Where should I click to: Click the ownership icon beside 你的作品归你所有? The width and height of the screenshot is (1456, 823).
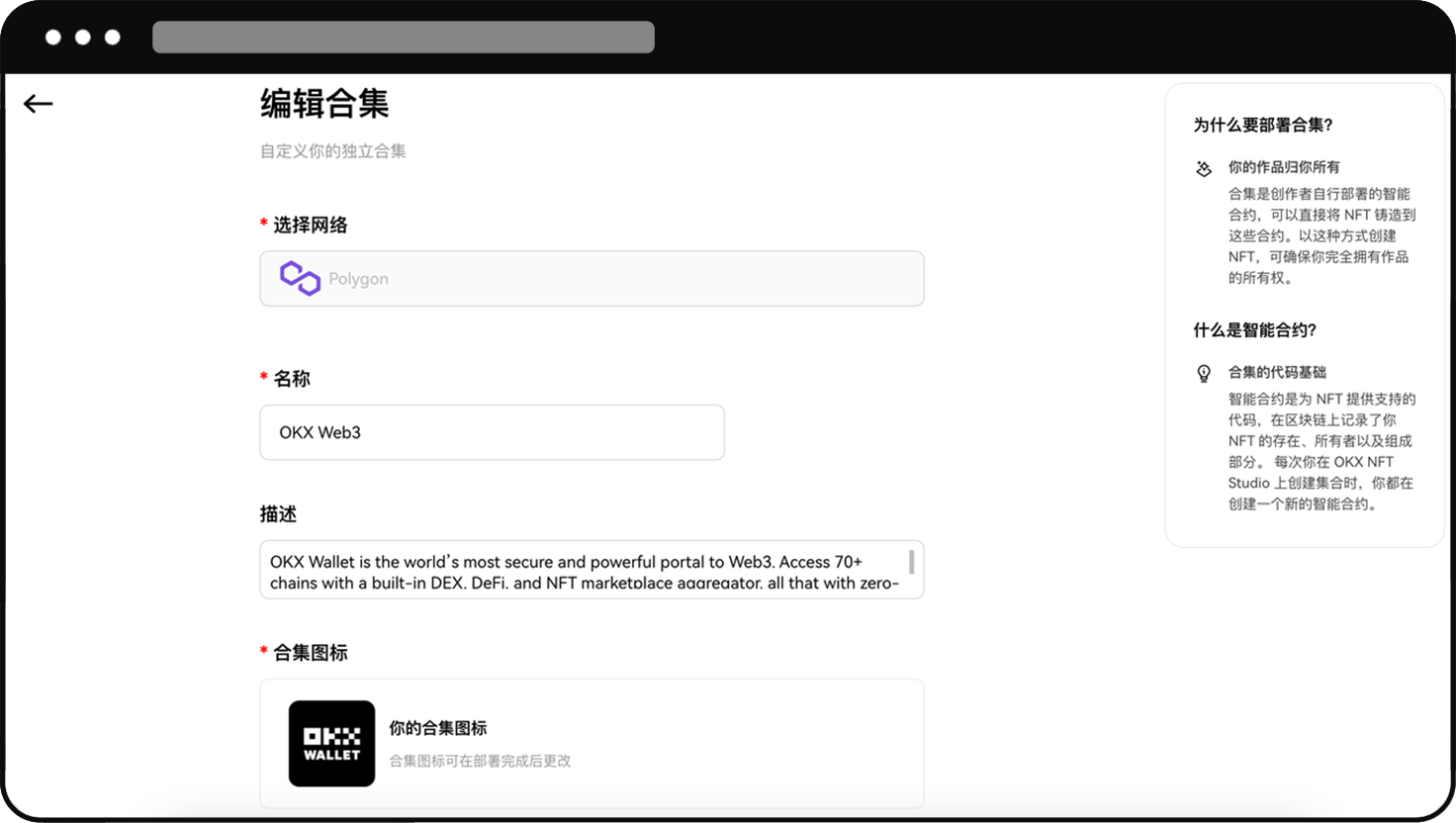click(x=1204, y=169)
